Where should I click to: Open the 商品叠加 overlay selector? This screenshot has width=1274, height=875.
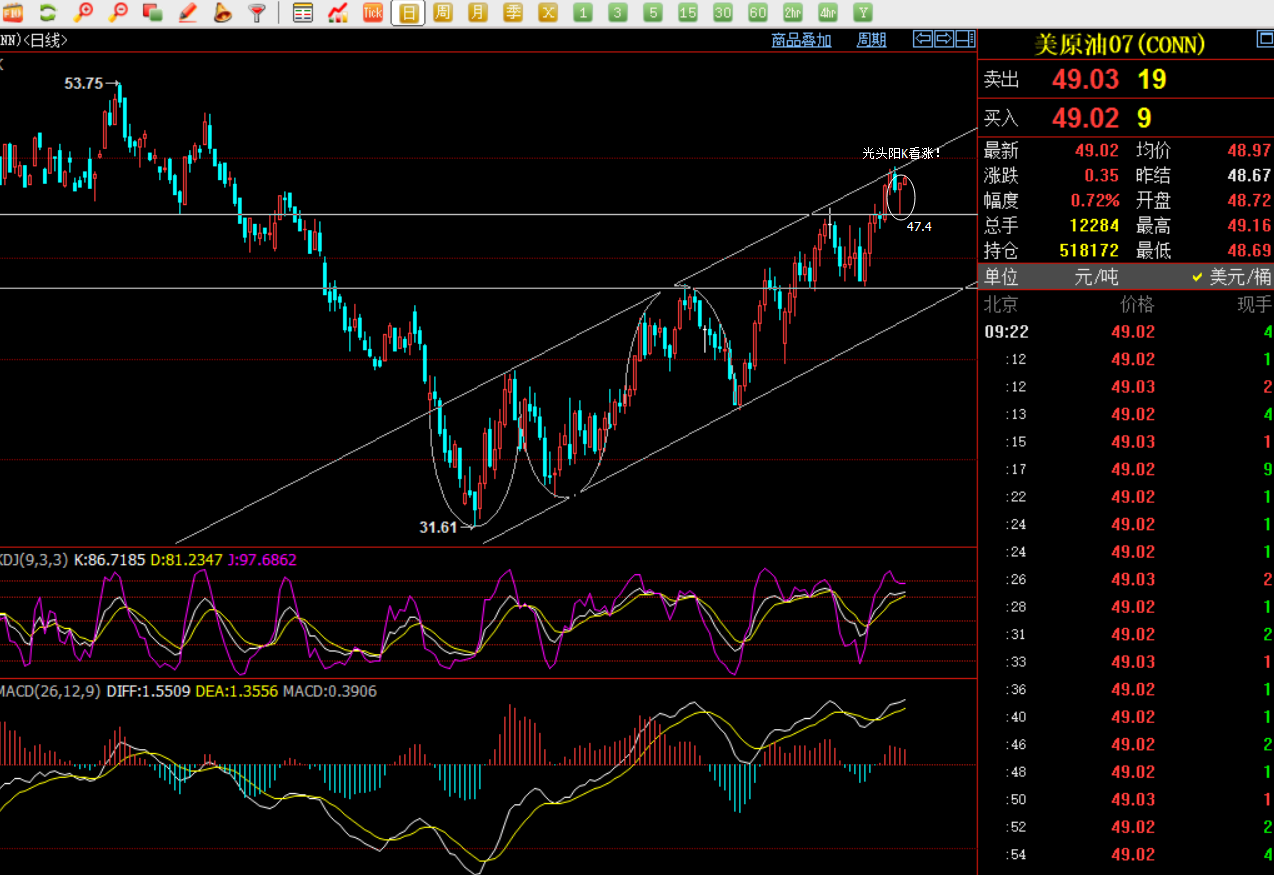[801, 40]
